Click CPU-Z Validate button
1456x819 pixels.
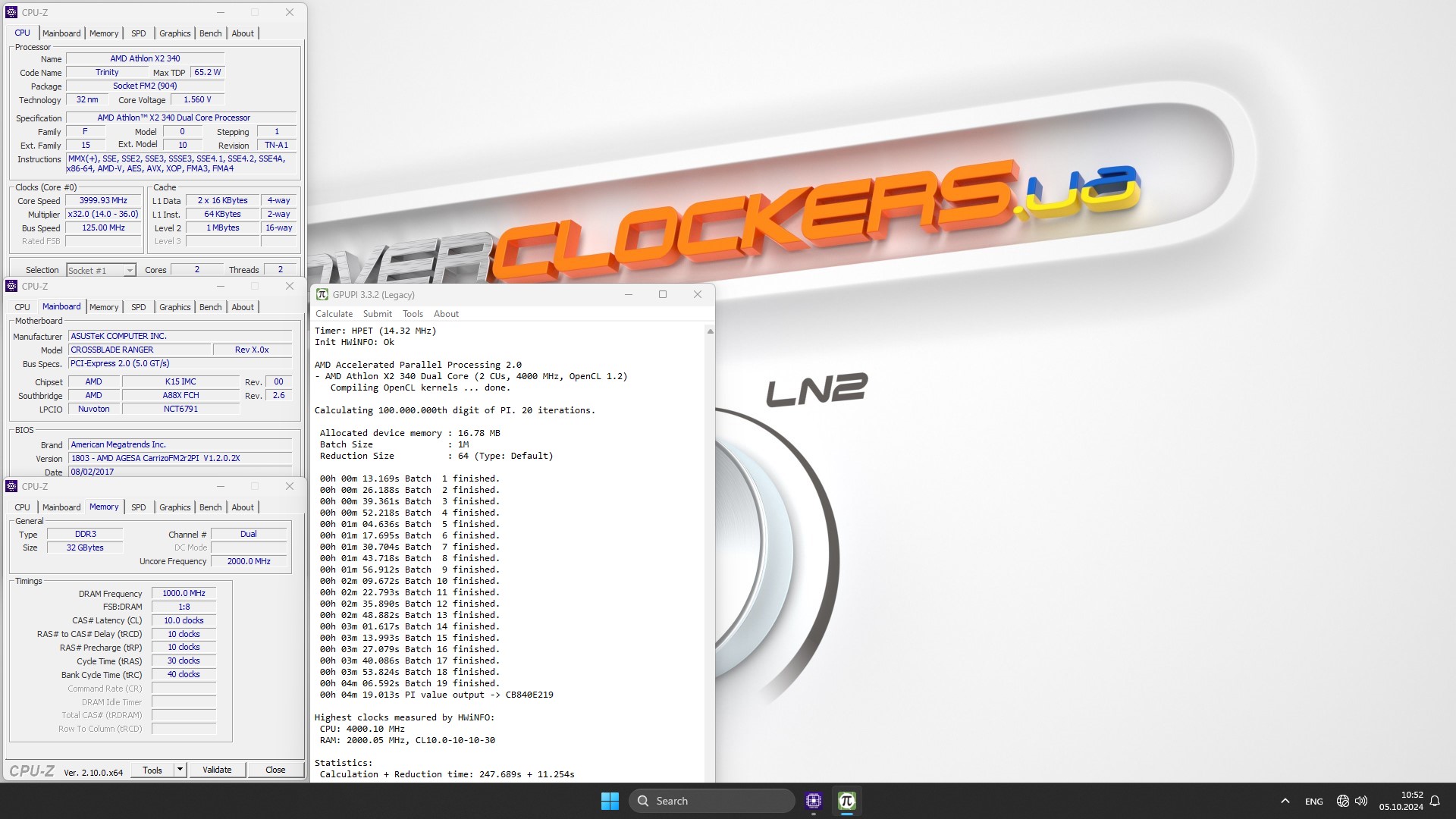[x=217, y=770]
